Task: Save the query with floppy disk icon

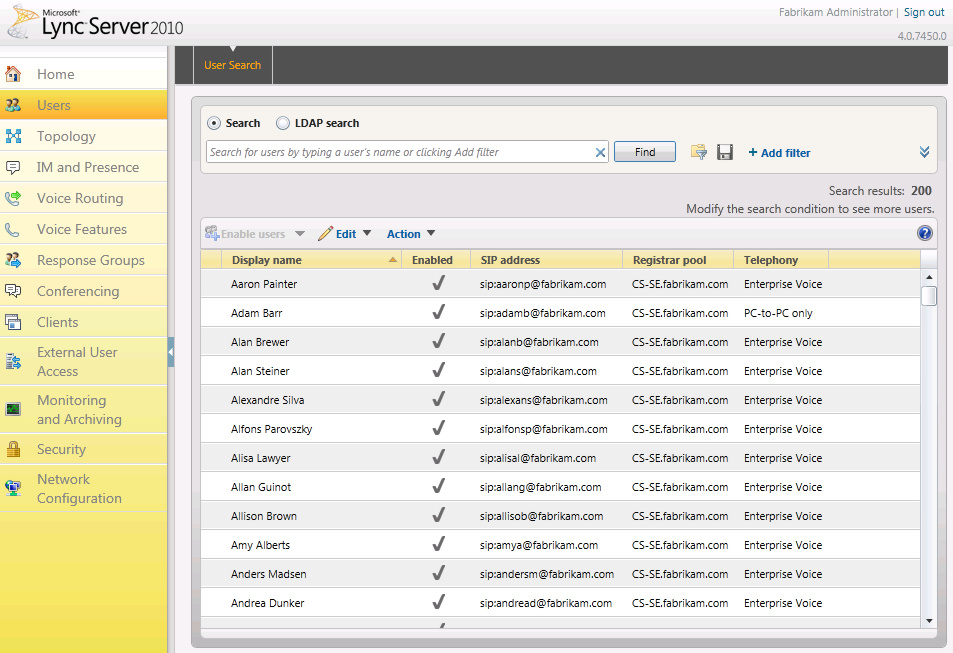Action: click(724, 152)
